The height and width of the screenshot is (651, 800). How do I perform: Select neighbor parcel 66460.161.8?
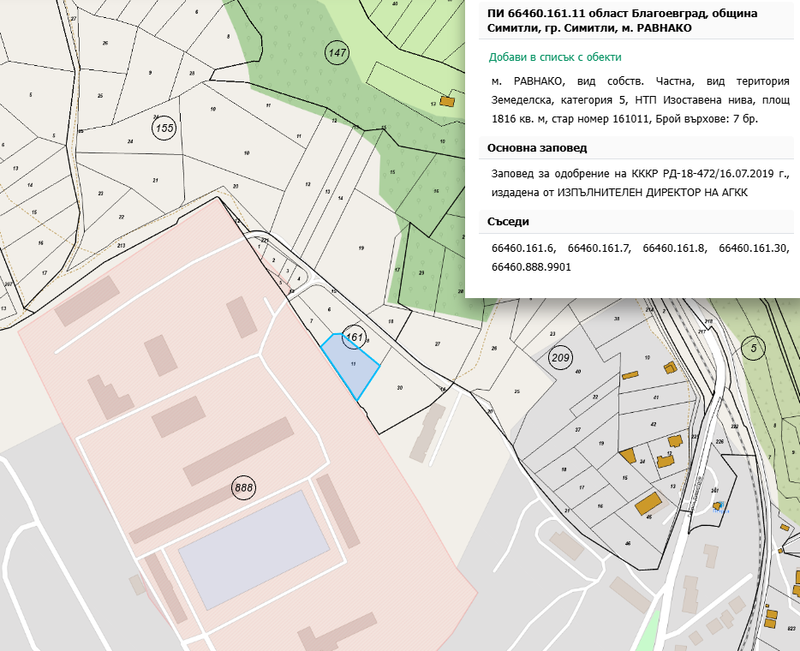pos(674,247)
